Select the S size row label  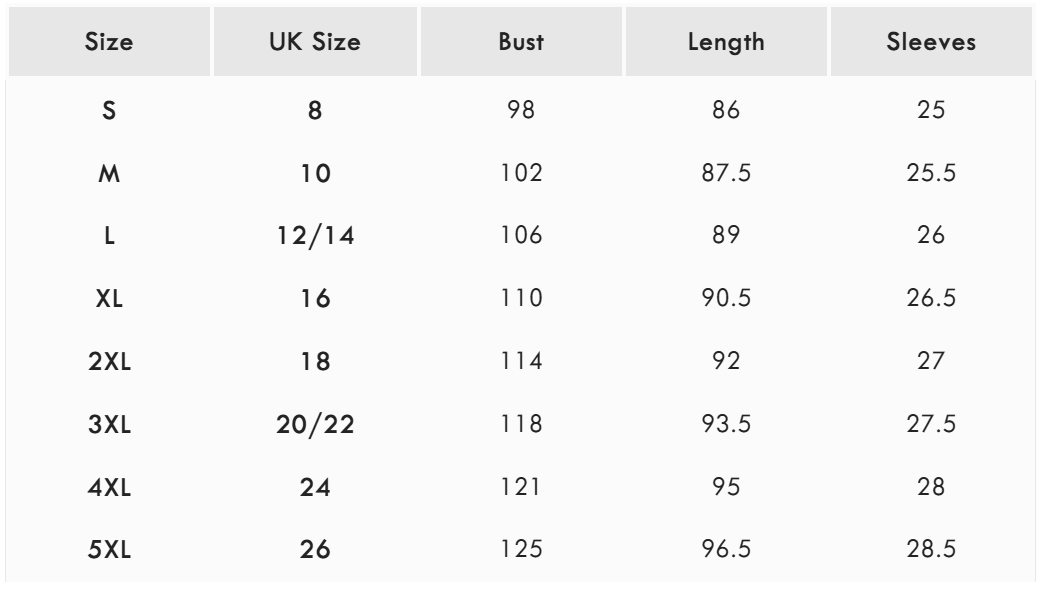[x=109, y=112]
